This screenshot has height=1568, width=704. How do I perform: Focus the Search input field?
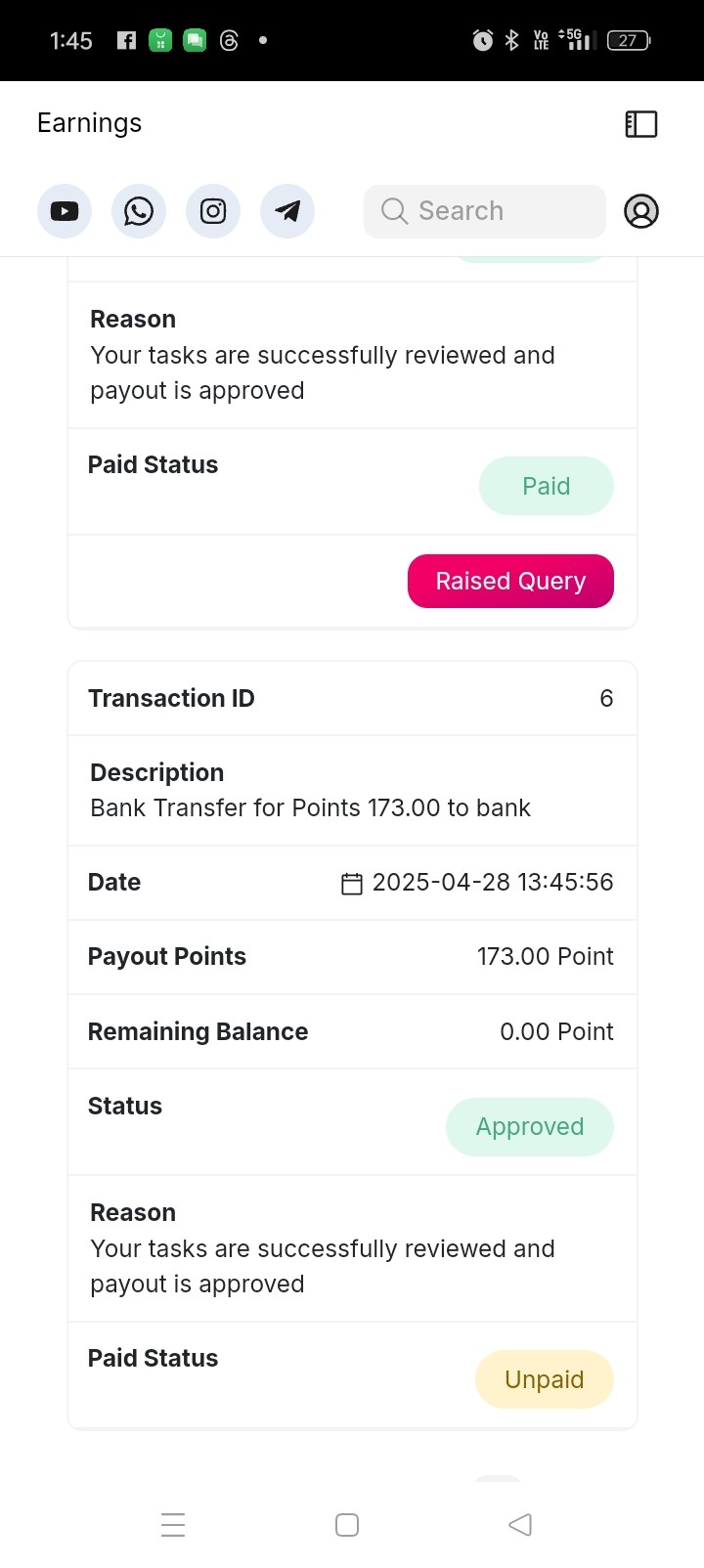coord(485,211)
